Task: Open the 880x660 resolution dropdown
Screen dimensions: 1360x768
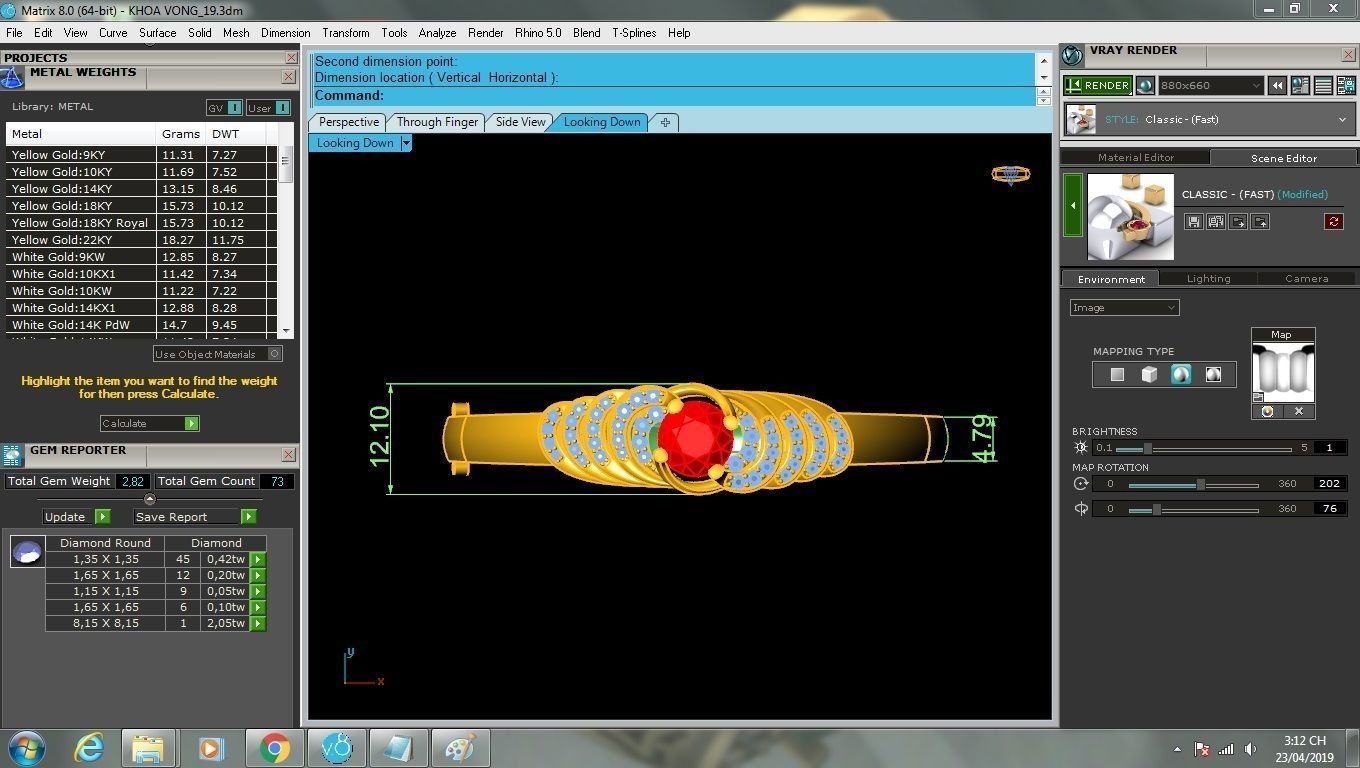Action: coord(1211,86)
